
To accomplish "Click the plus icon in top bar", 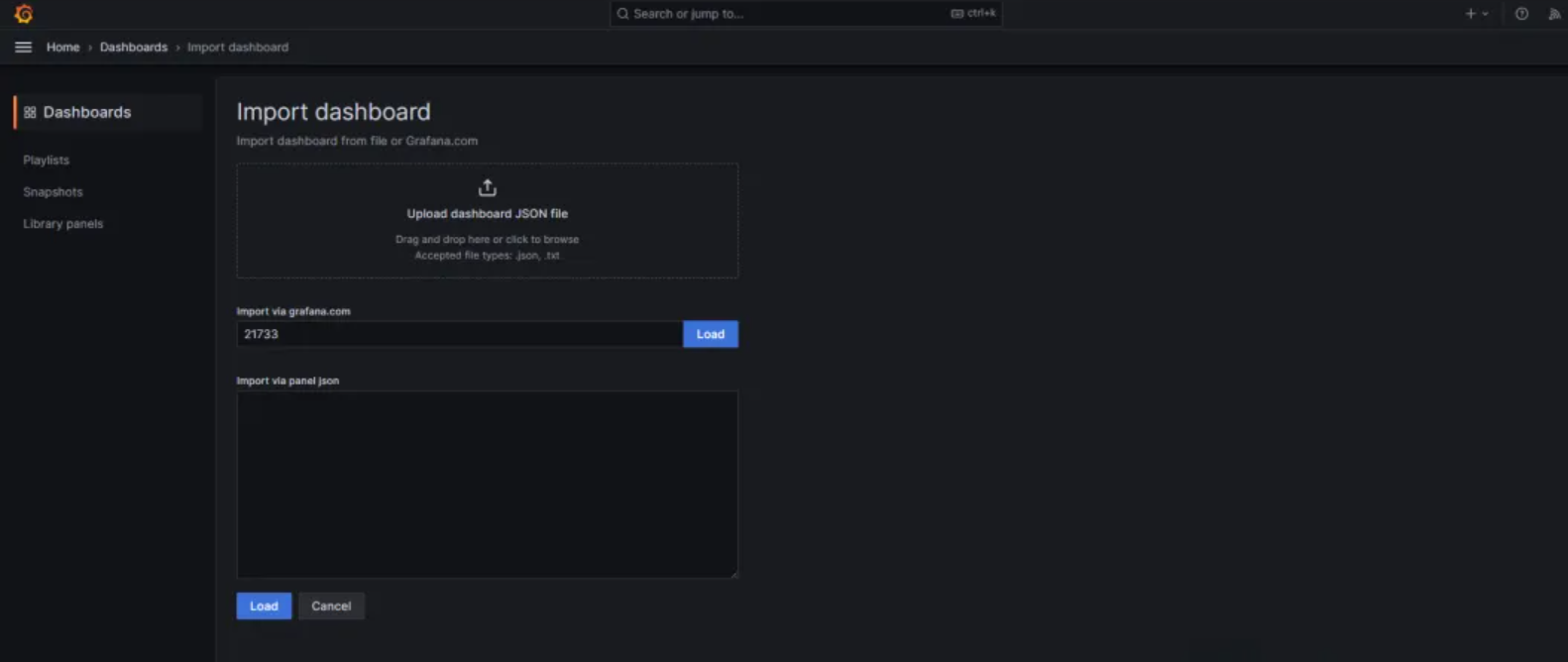I will tap(1470, 14).
